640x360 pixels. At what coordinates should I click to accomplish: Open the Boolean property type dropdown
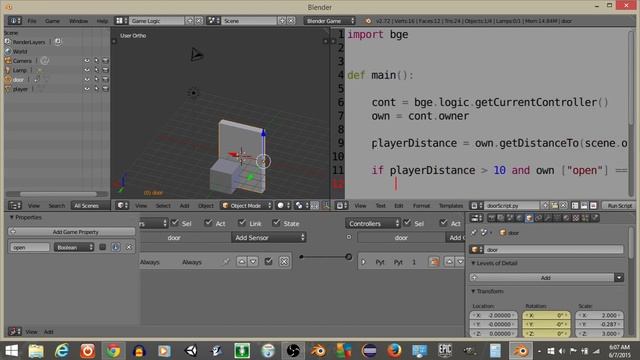pyautogui.click(x=73, y=247)
